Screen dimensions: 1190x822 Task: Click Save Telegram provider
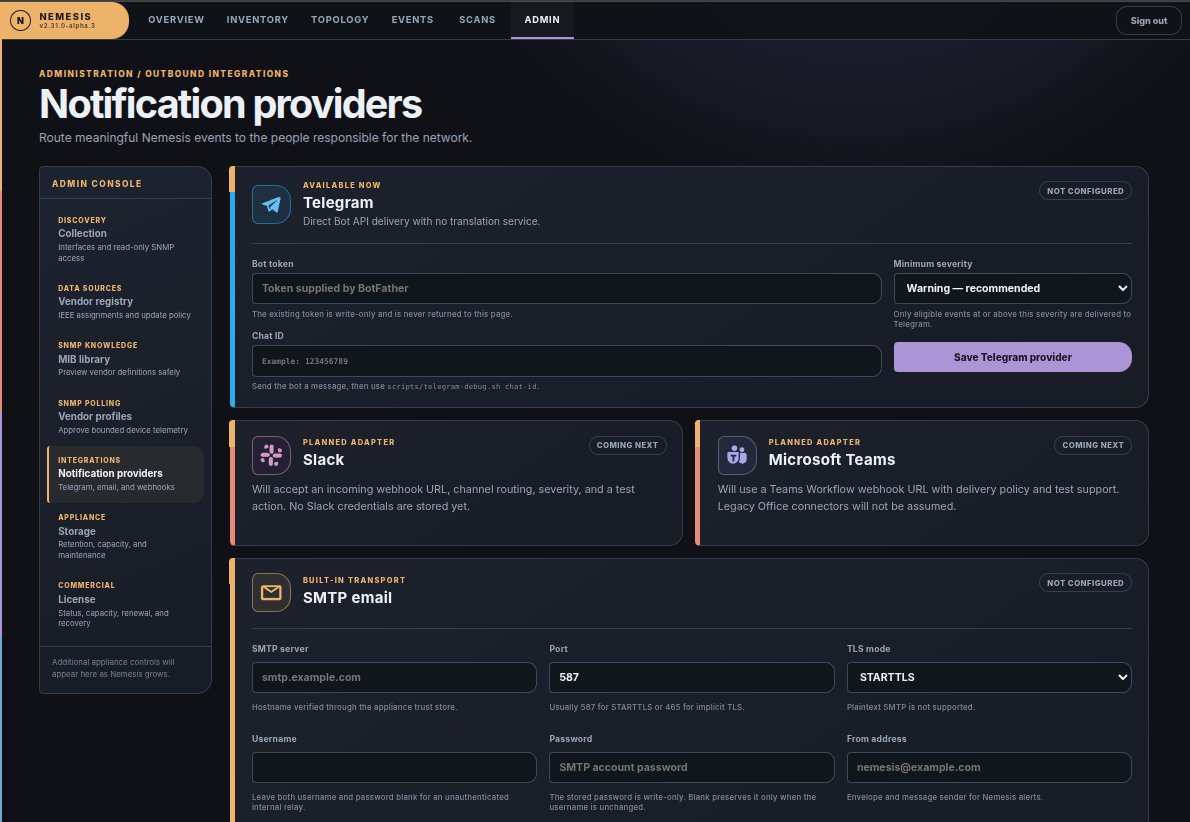(x=1012, y=357)
